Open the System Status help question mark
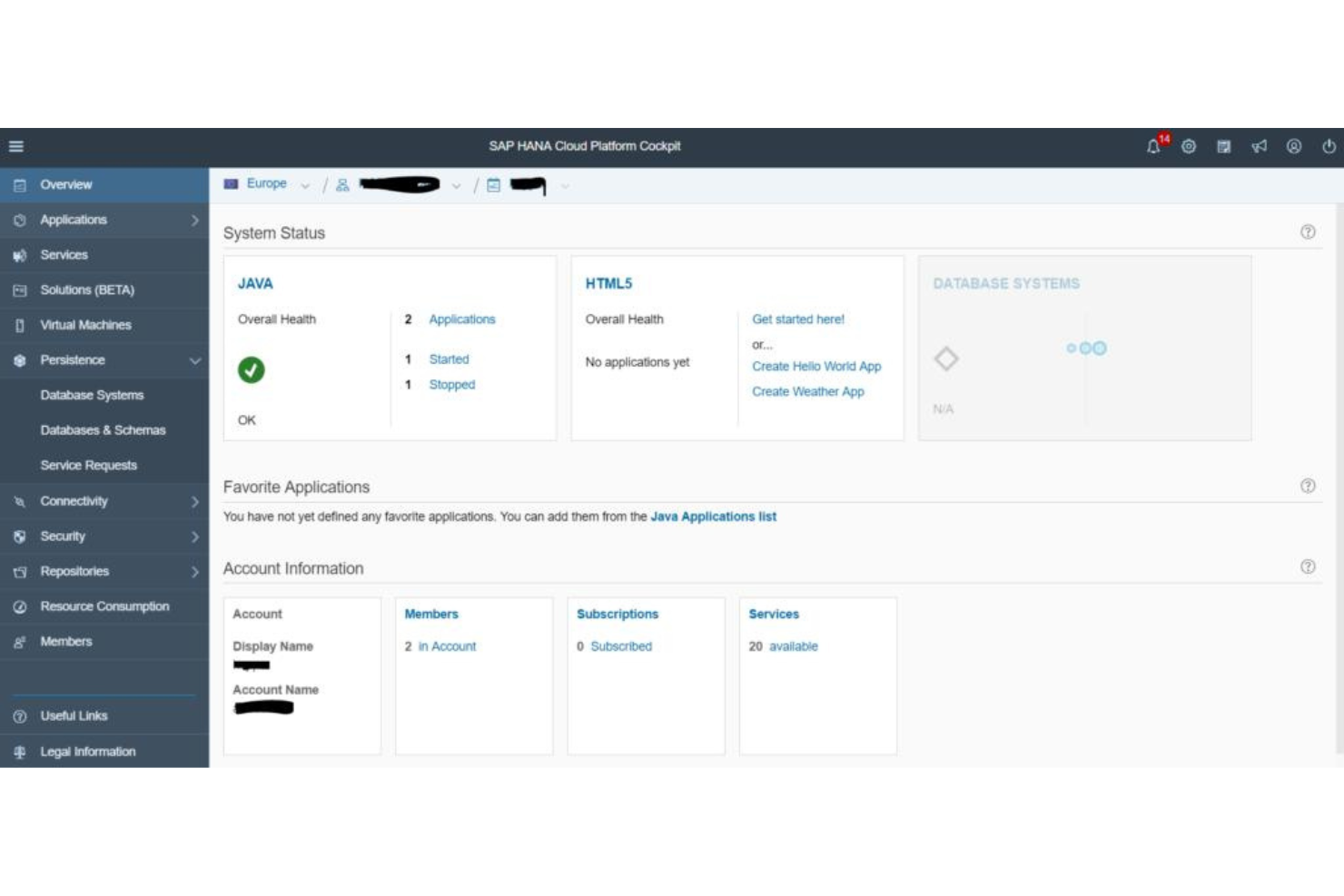1344x896 pixels. coord(1308,232)
